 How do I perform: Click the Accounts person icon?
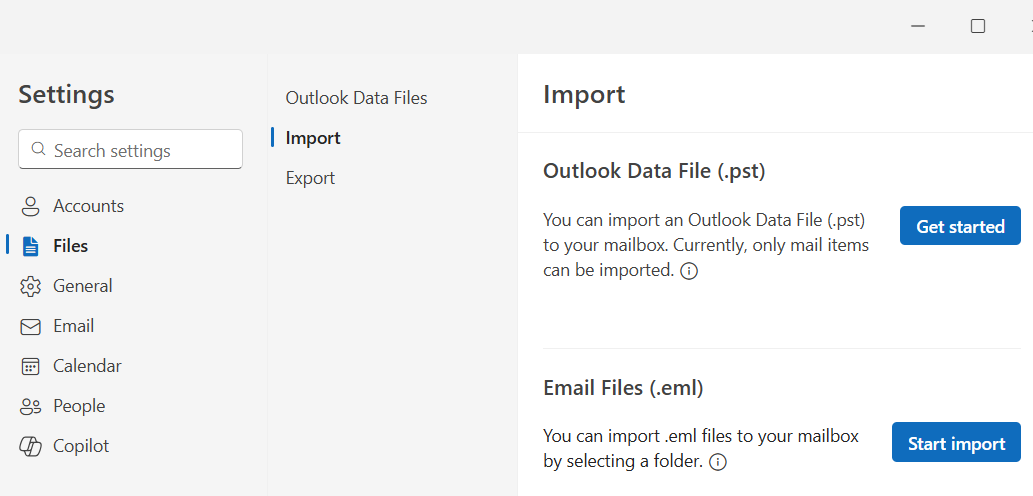(x=30, y=206)
